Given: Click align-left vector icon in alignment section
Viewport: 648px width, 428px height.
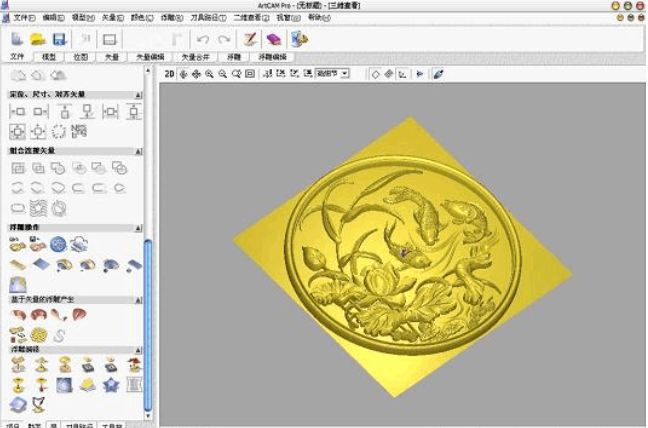Looking at the screenshot, I should coord(17,112).
